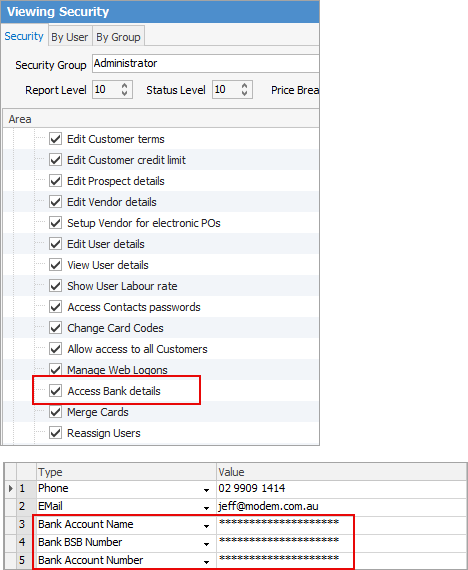
Task: Open the Phone type dropdown arrow
Action: point(206,490)
